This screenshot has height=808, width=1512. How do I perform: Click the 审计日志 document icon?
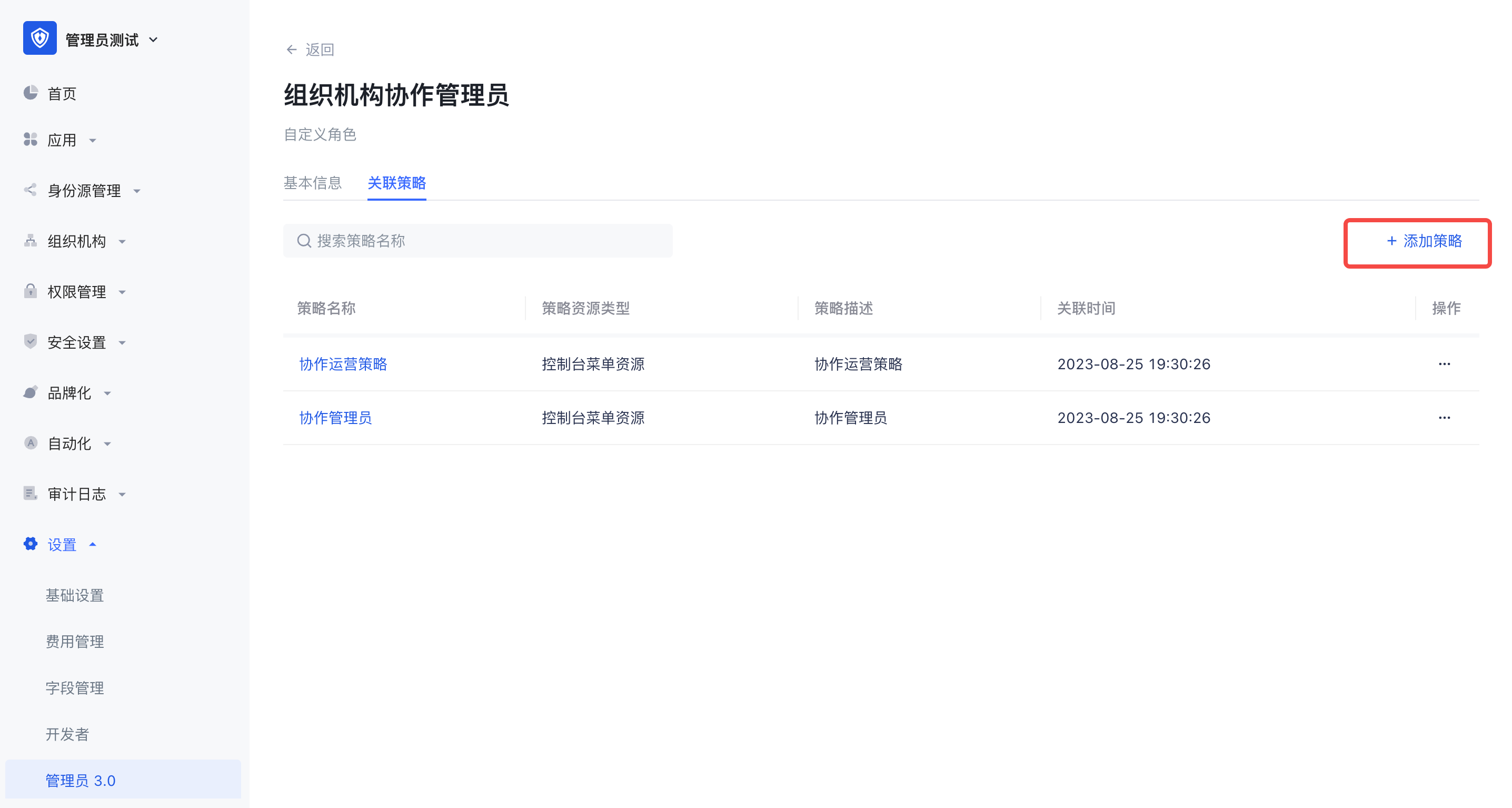(31, 493)
